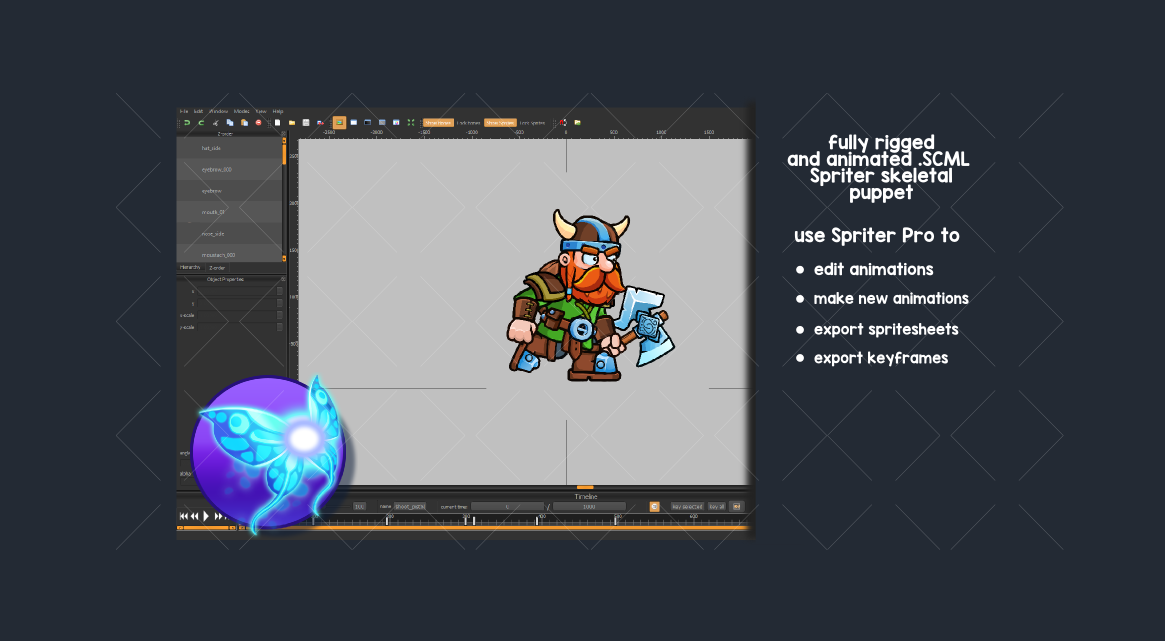Select moustach_000 in Z-order list
The image size is (1165, 641).
coord(229,253)
